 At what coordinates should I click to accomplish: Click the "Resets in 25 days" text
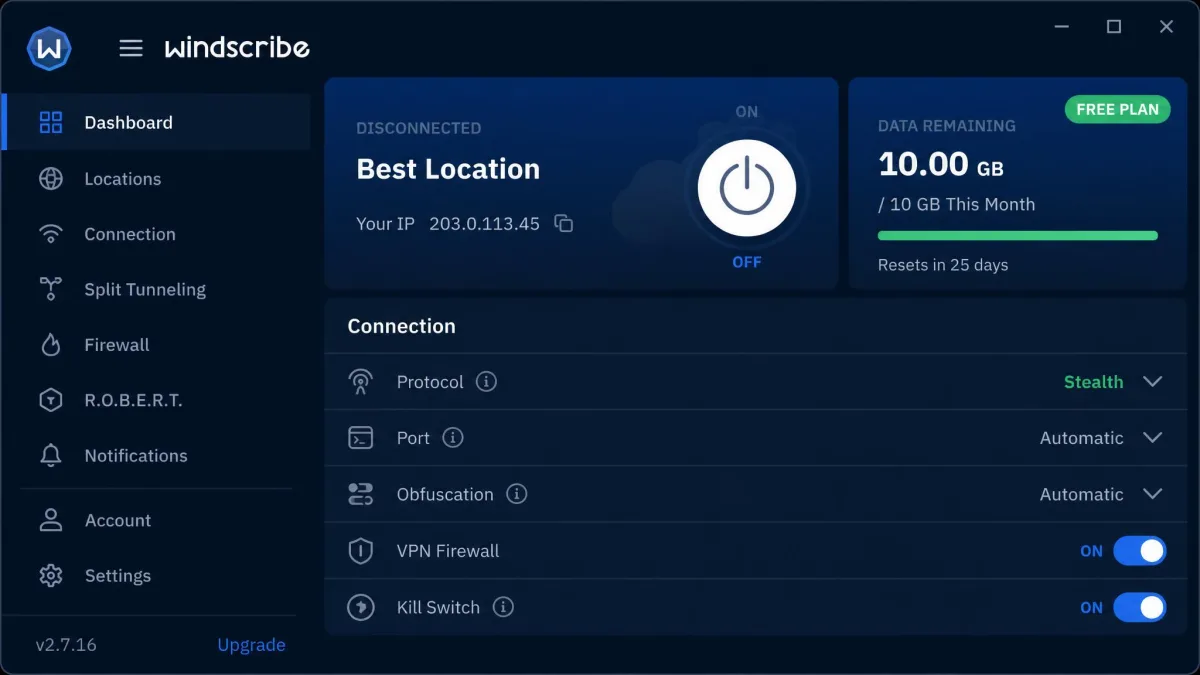click(943, 265)
